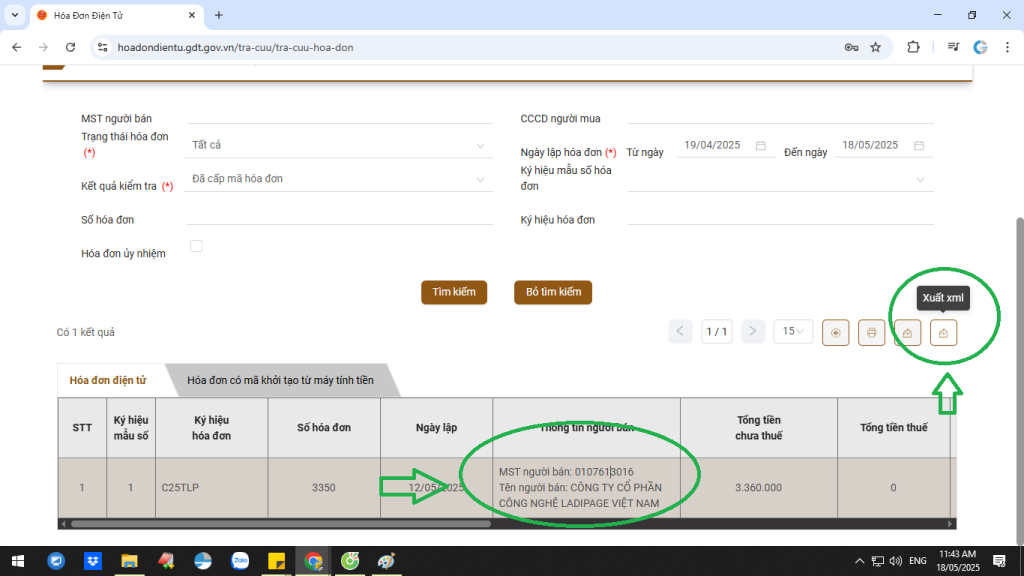Click the Bỏ tìm kiếm button
The height and width of the screenshot is (576, 1024).
coord(553,292)
